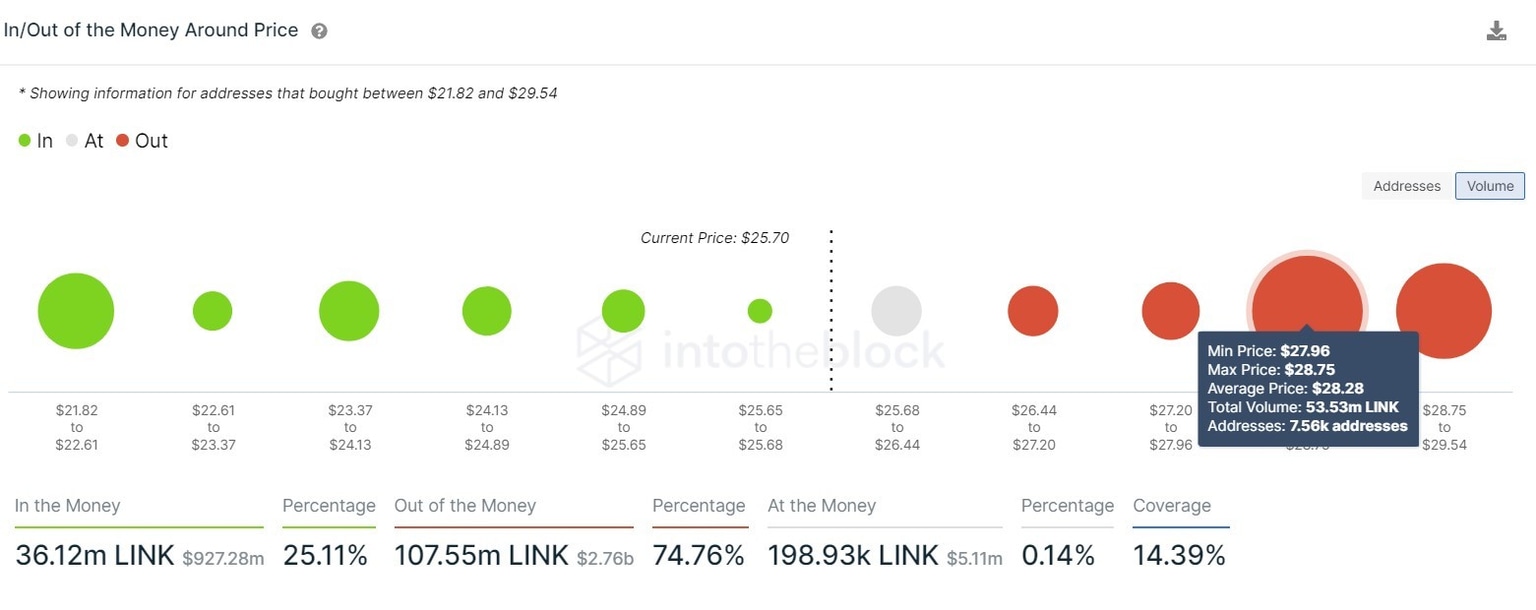Screen dimensions: 1536x610
Task: Click the In the Money heading
Action: [x=67, y=506]
